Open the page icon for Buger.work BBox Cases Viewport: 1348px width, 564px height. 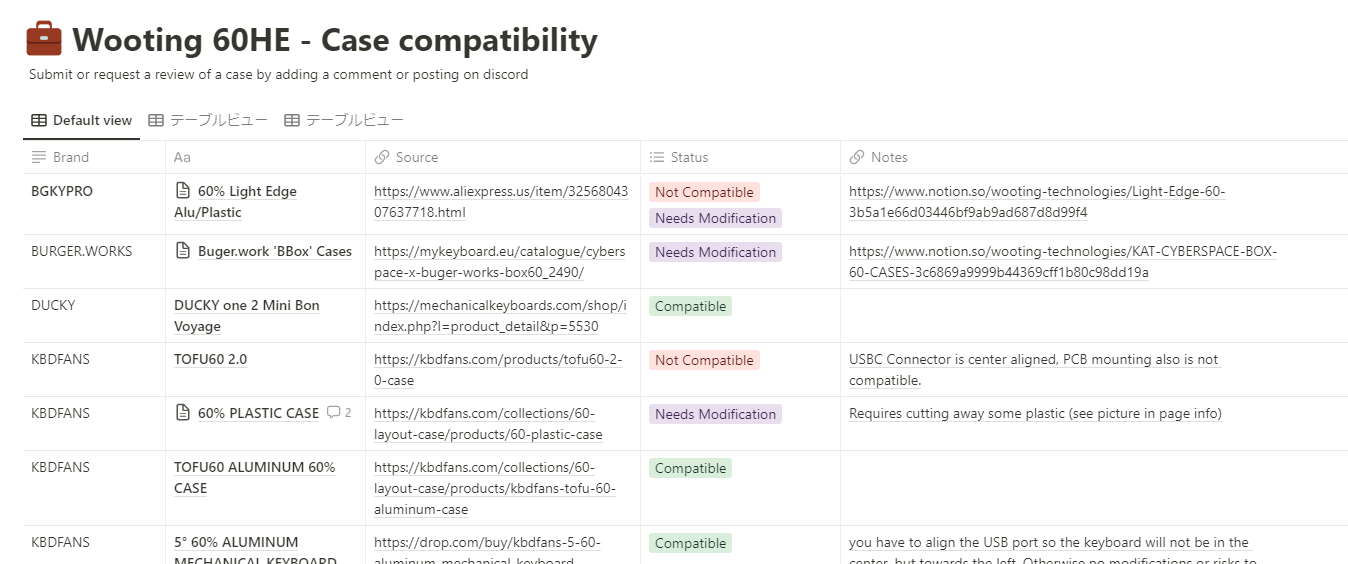pos(183,251)
